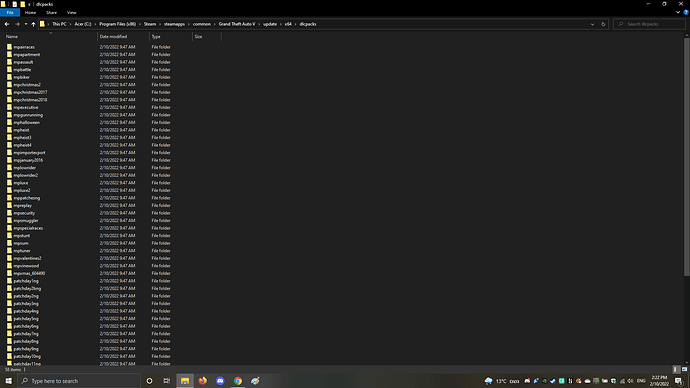
Task: Switch to large icons view in status bar
Action: click(684, 370)
